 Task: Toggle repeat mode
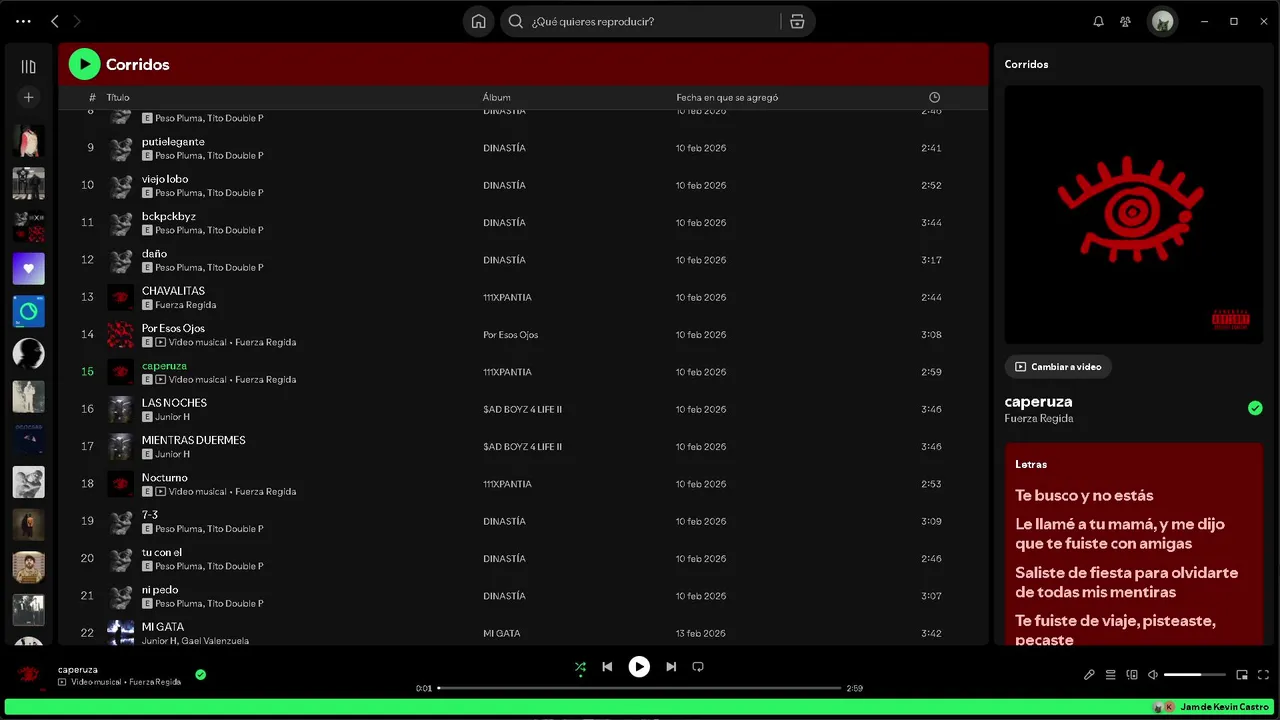pos(698,667)
